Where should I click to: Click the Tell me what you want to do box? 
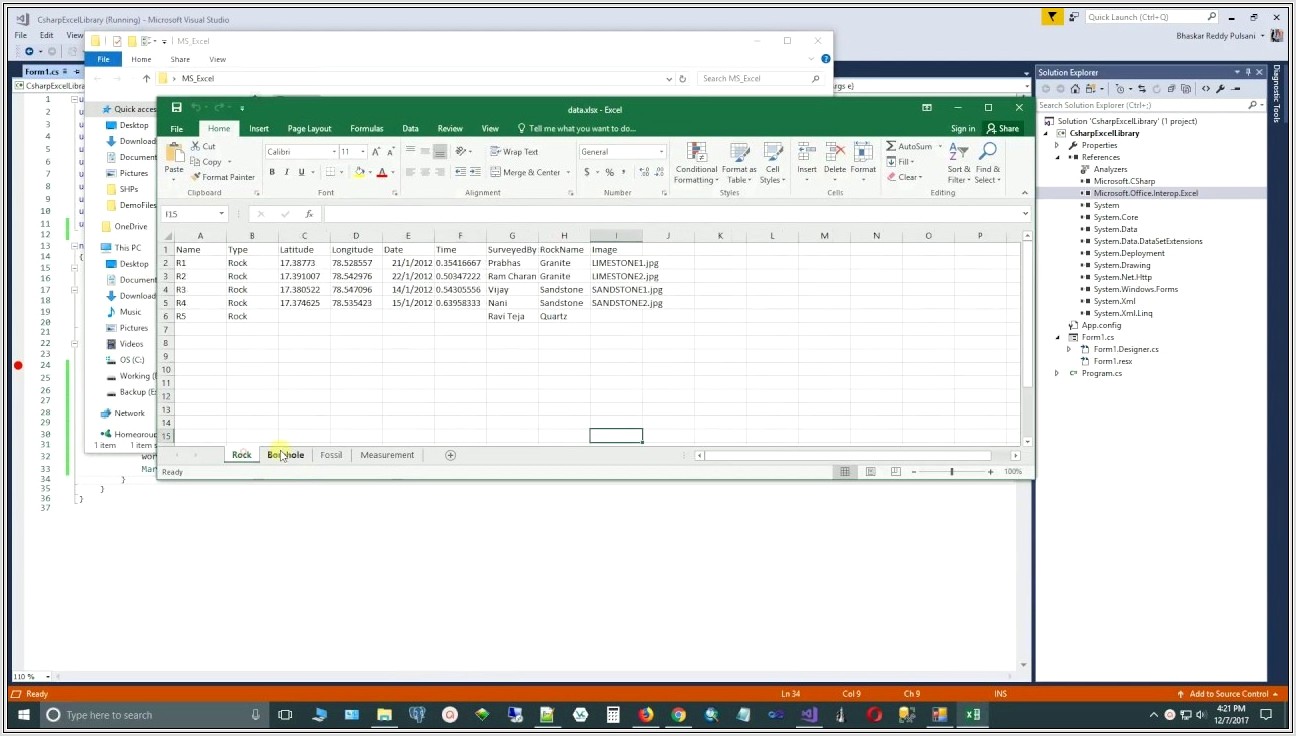(x=577, y=129)
